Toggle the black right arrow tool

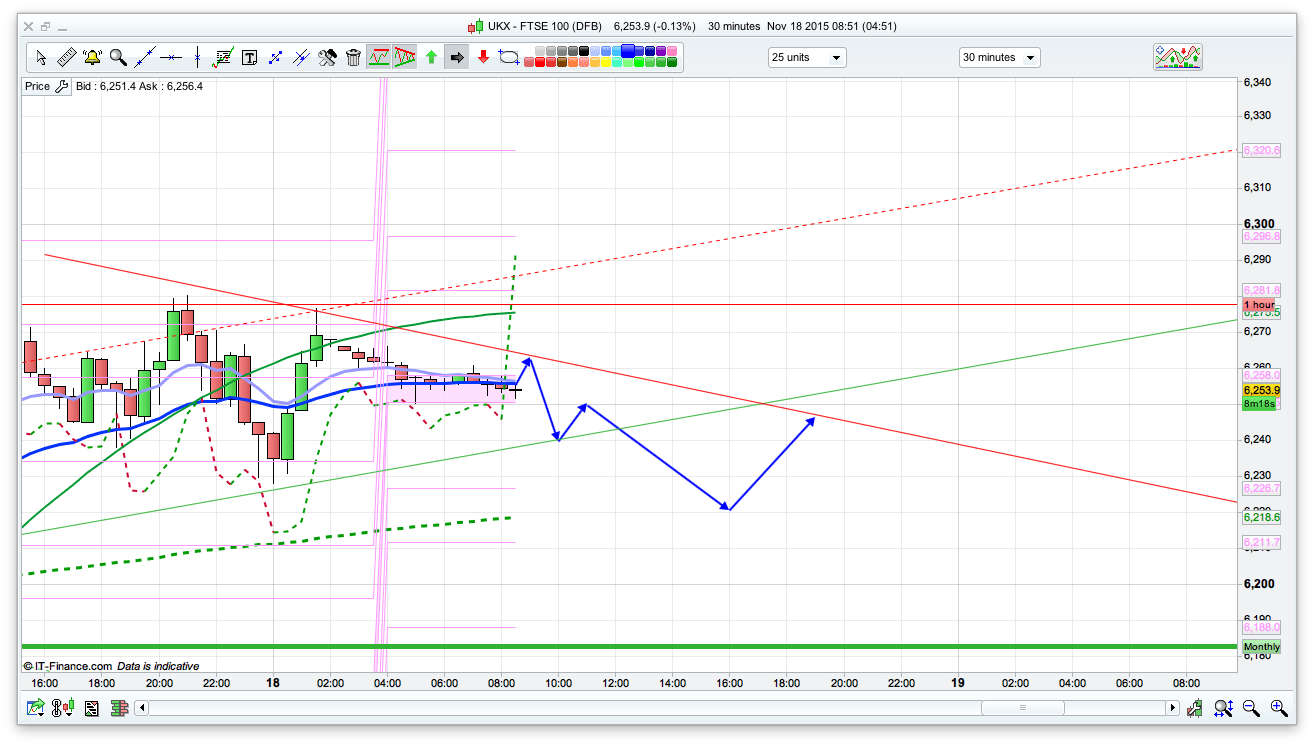pyautogui.click(x=457, y=57)
